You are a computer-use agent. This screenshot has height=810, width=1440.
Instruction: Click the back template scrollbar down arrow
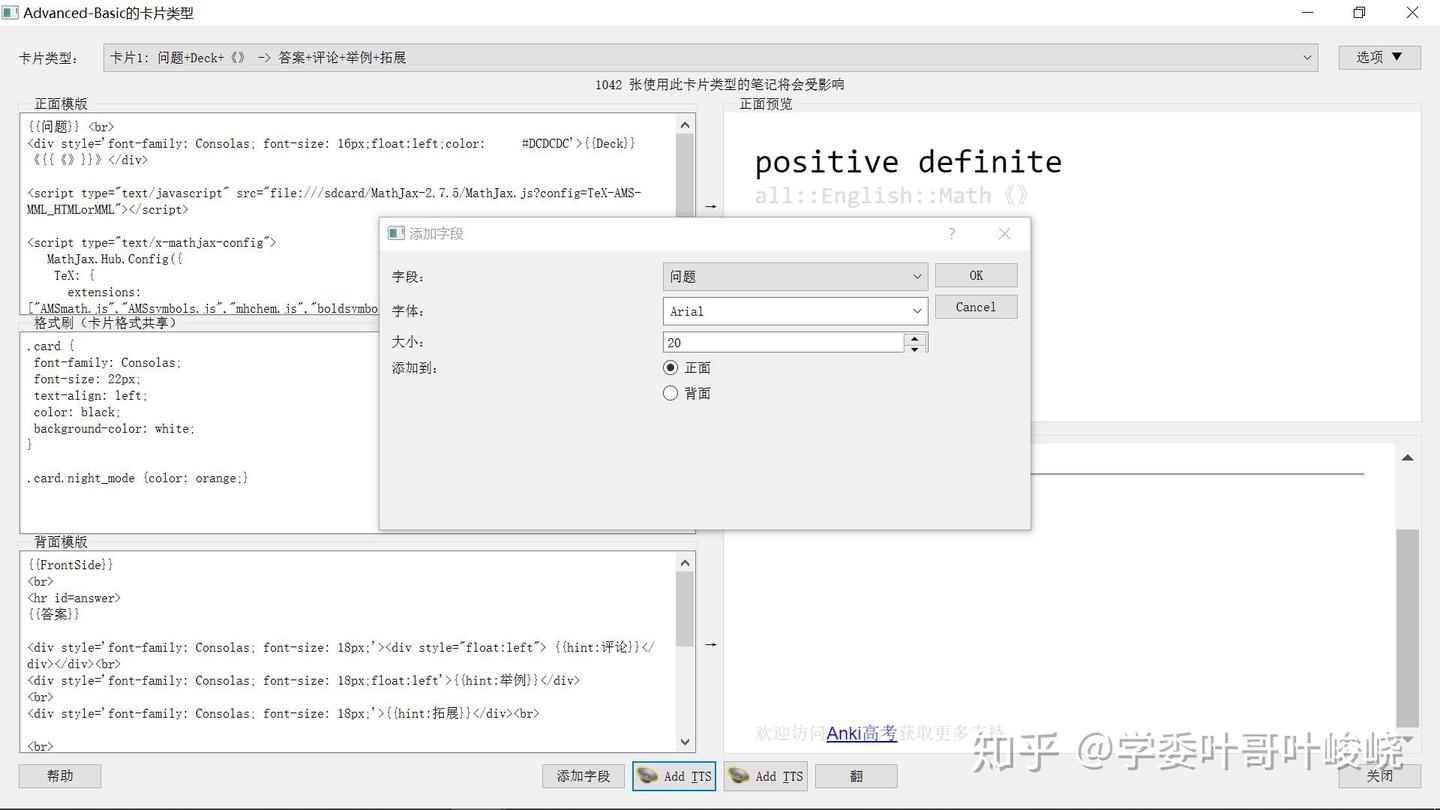point(685,742)
